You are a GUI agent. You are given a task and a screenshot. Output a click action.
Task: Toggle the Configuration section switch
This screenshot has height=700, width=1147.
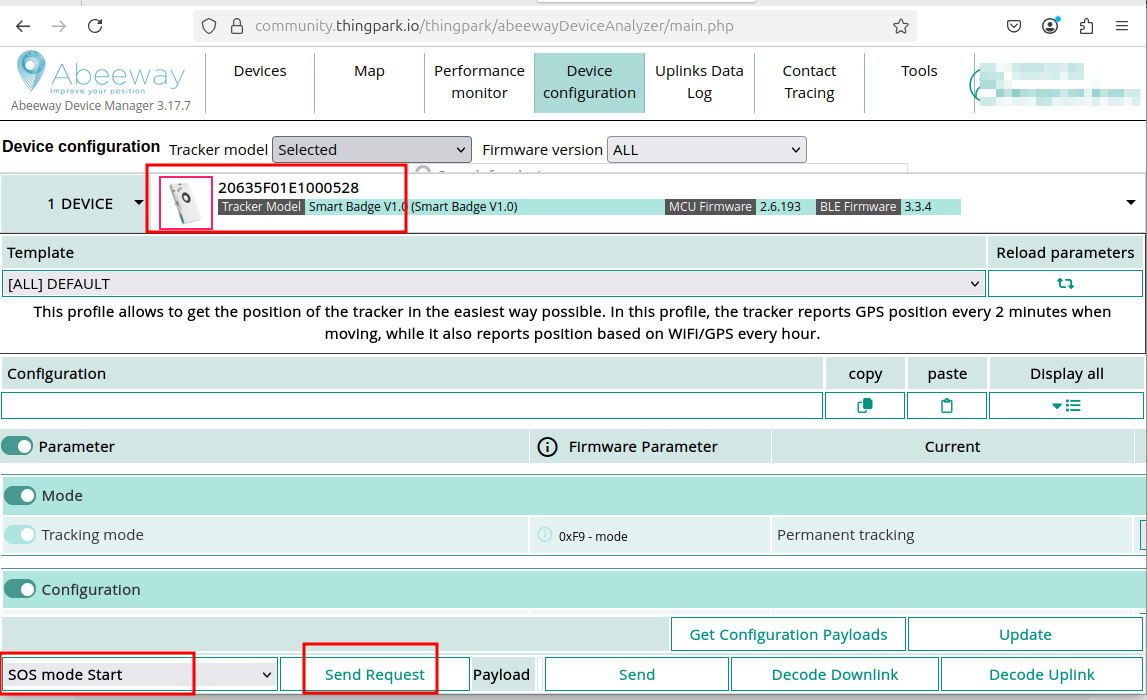pos(20,589)
